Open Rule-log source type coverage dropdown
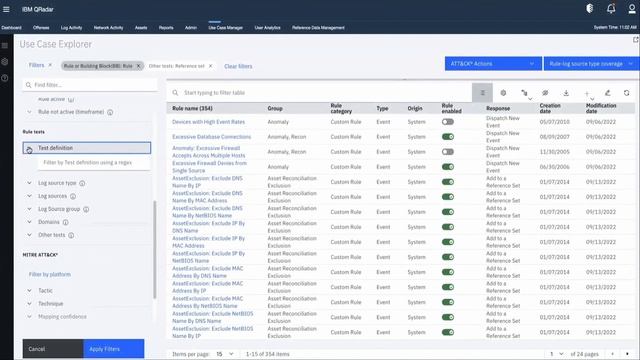Screen dimensions: 640x360 592,64
